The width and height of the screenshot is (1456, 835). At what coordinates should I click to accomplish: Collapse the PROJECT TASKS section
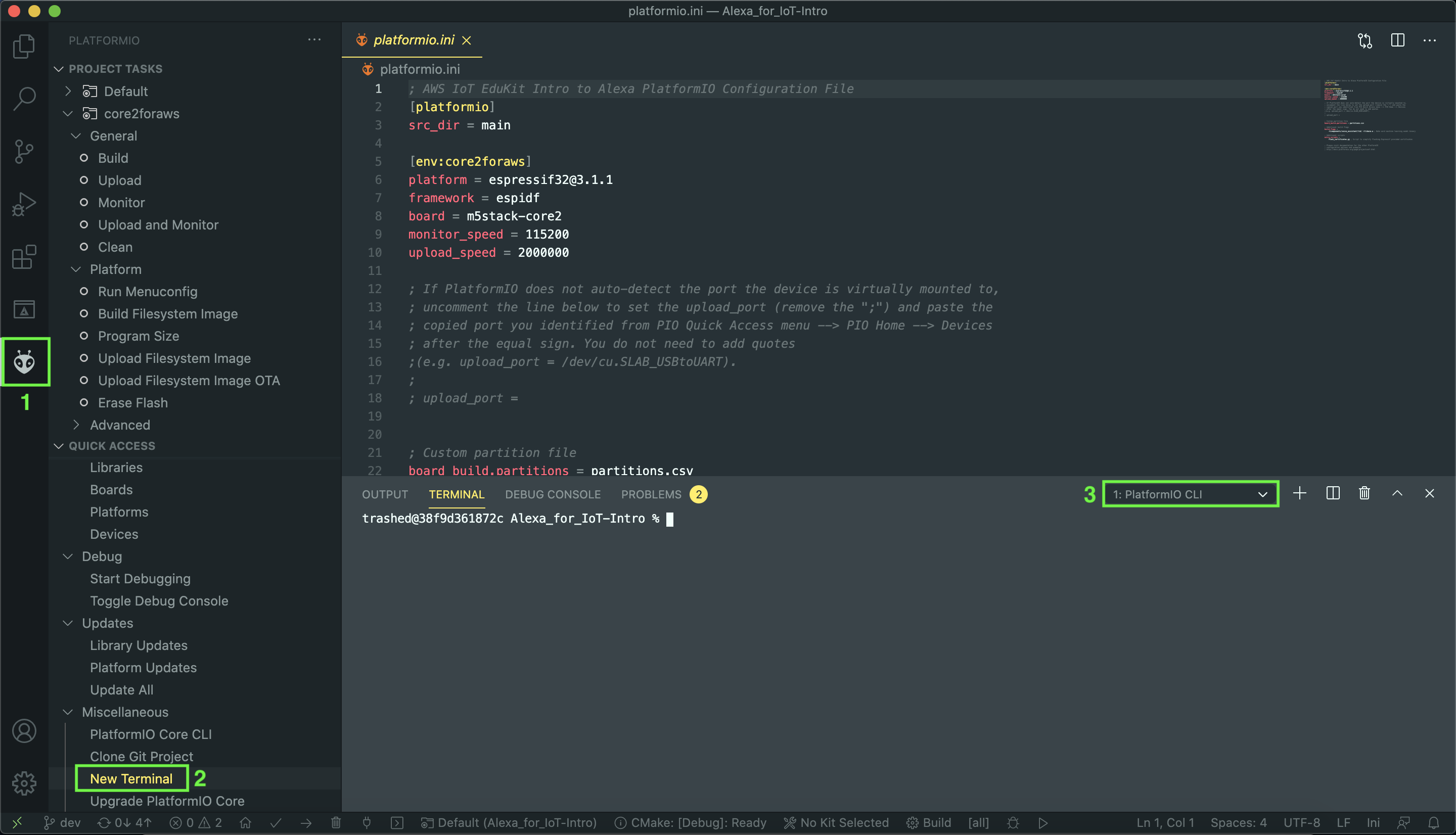tap(59, 69)
